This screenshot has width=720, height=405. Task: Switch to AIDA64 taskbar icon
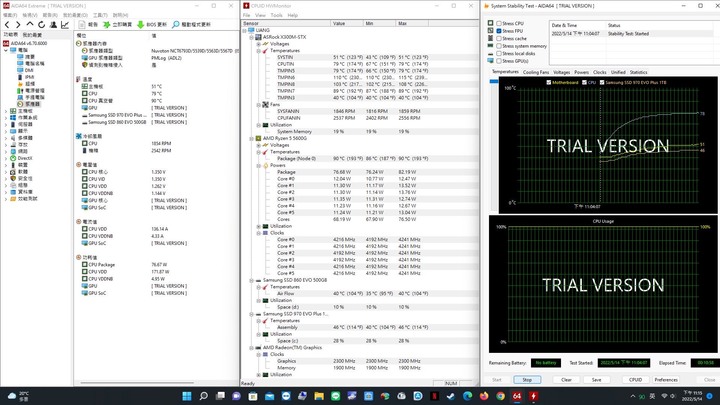517,396
